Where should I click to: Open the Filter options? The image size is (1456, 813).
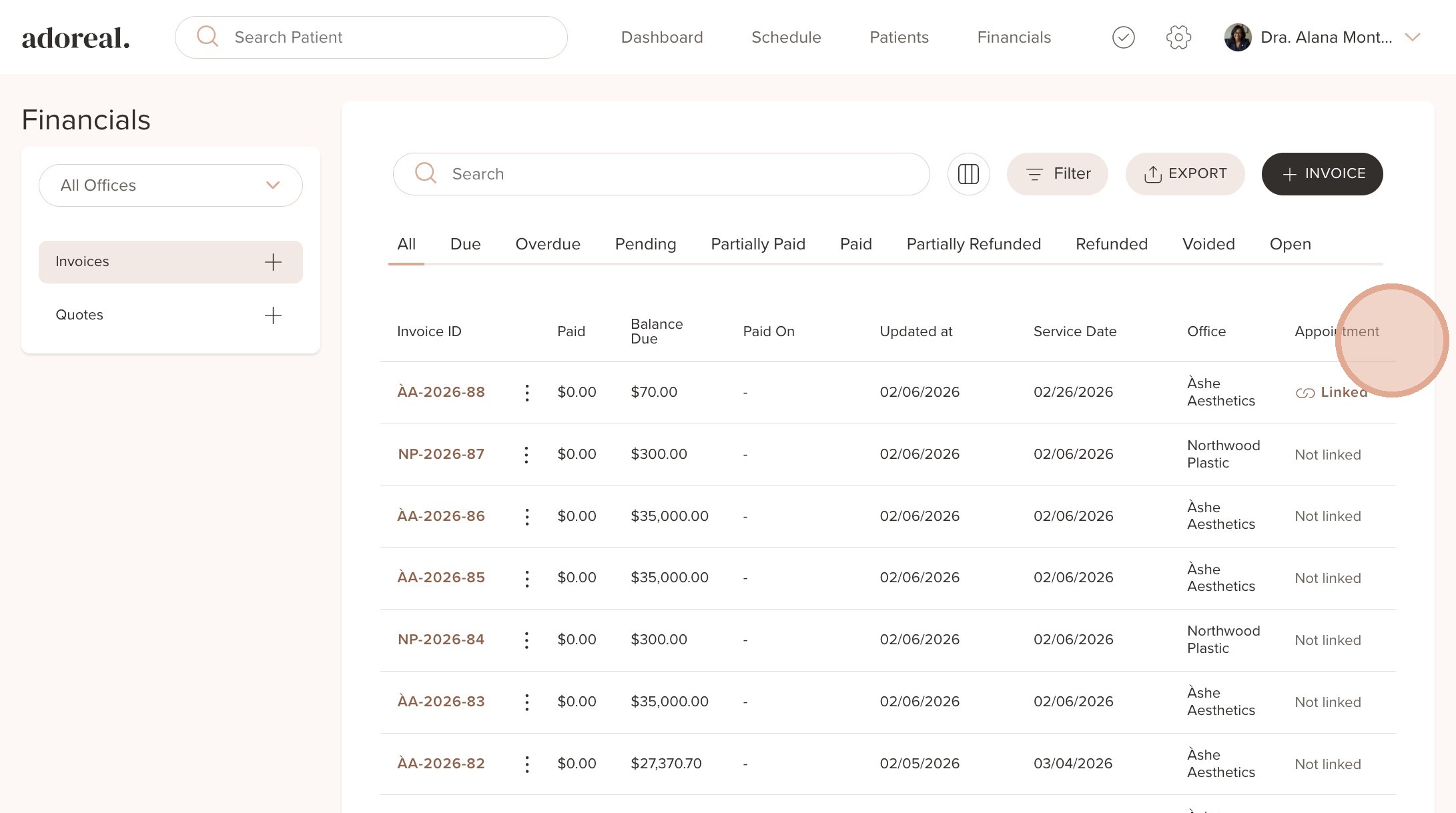pyautogui.click(x=1058, y=174)
